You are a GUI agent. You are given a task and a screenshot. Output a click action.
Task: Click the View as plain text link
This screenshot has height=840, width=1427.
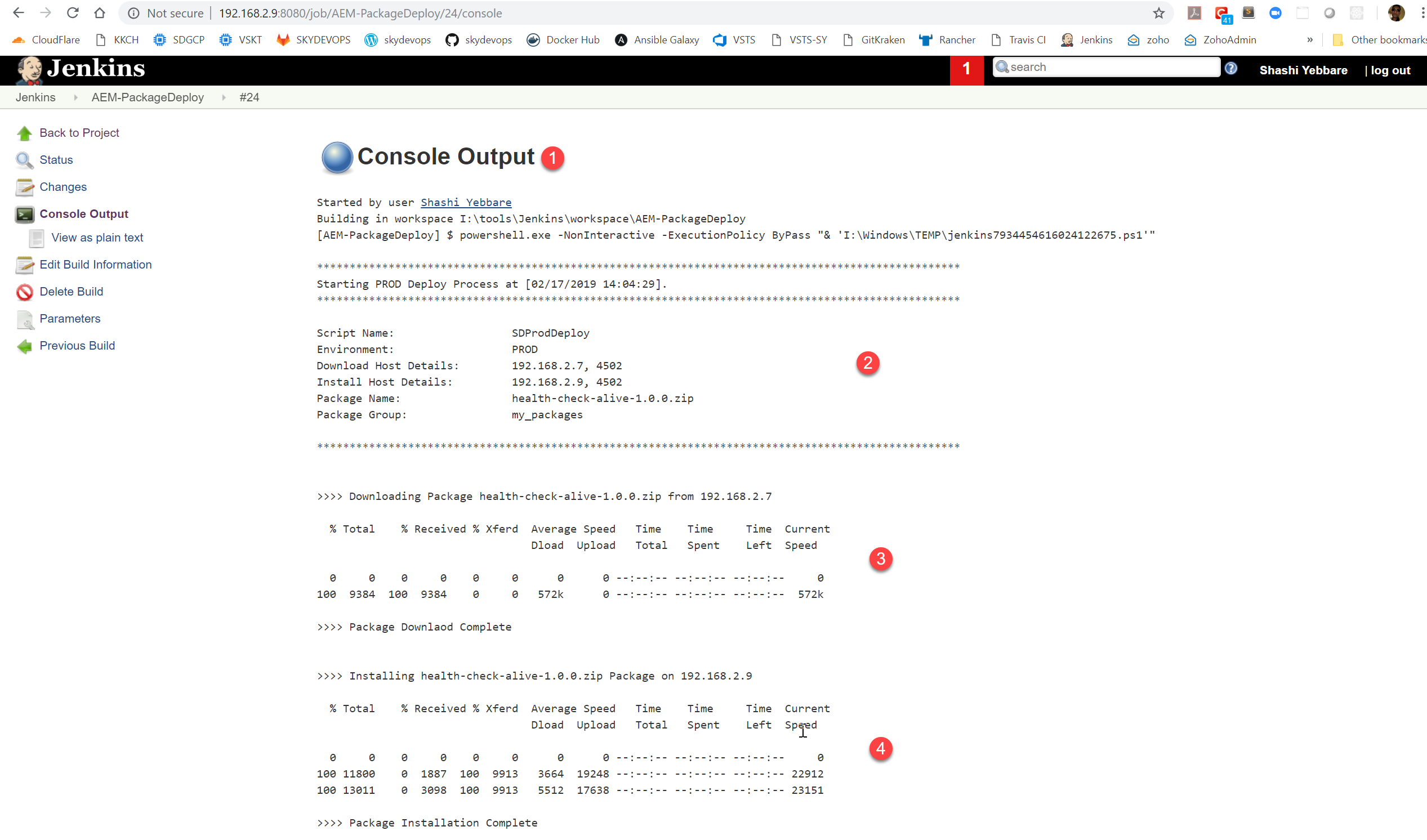pyautogui.click(x=97, y=238)
